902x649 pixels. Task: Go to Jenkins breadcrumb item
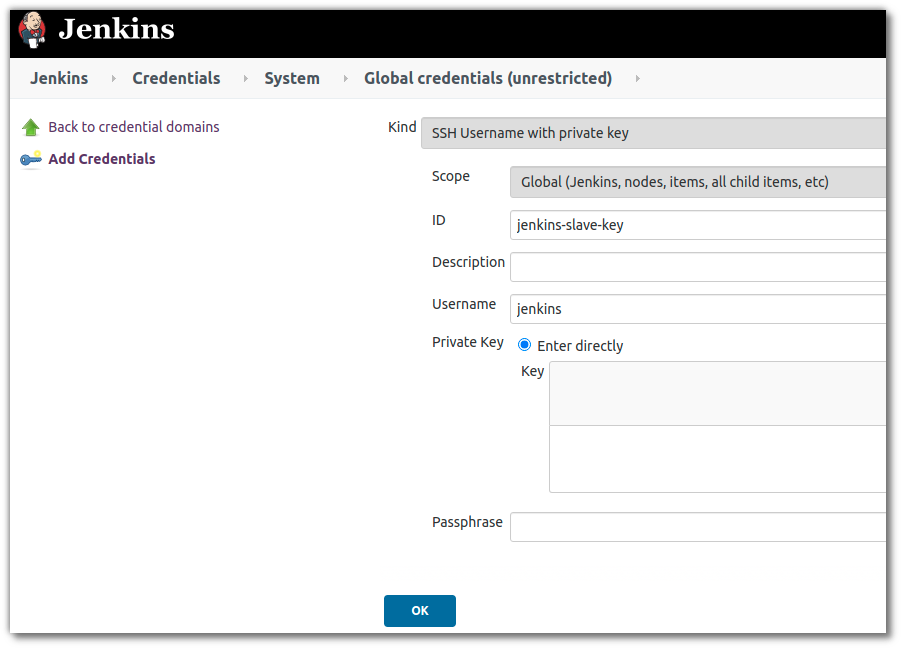59,78
